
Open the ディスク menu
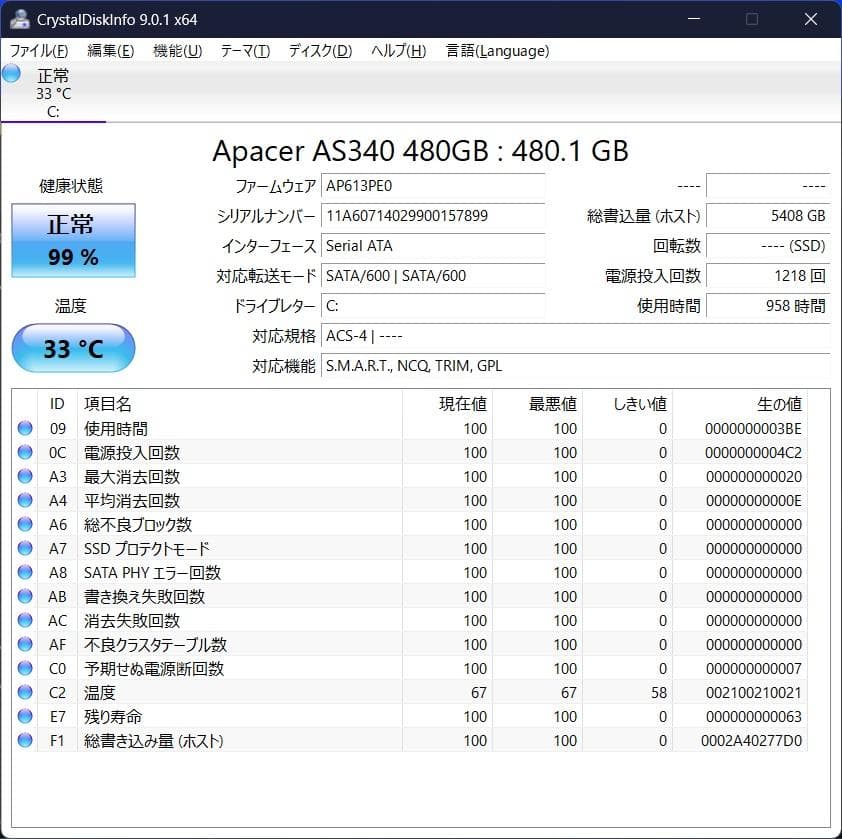pos(318,51)
